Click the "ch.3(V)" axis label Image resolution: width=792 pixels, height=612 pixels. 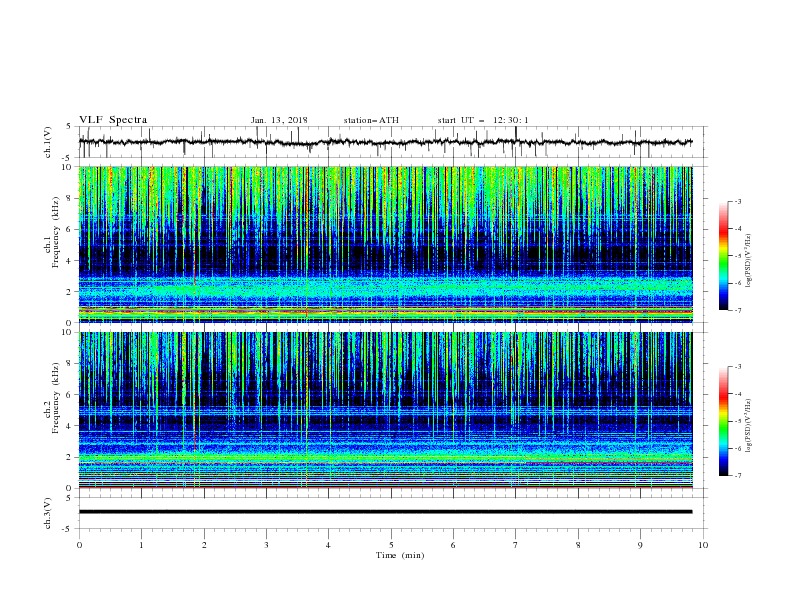click(48, 513)
